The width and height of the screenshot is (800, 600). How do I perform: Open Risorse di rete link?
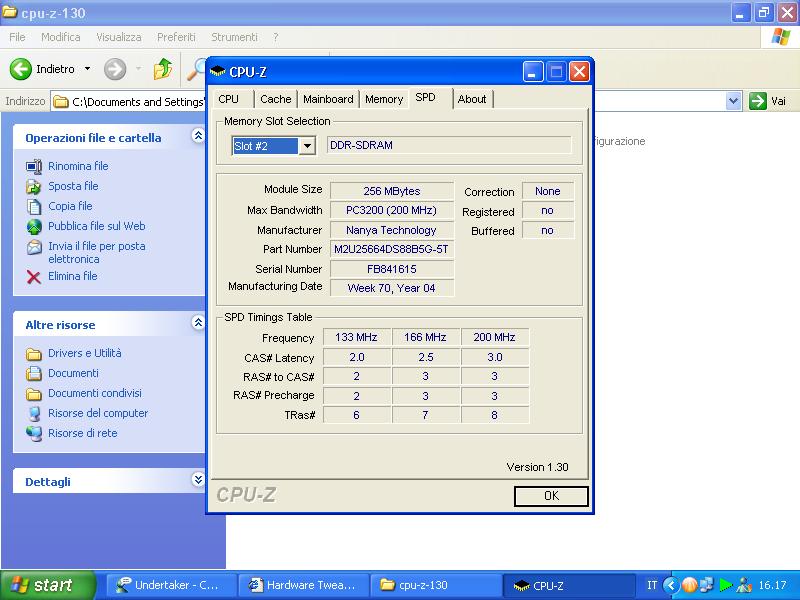tap(83, 433)
